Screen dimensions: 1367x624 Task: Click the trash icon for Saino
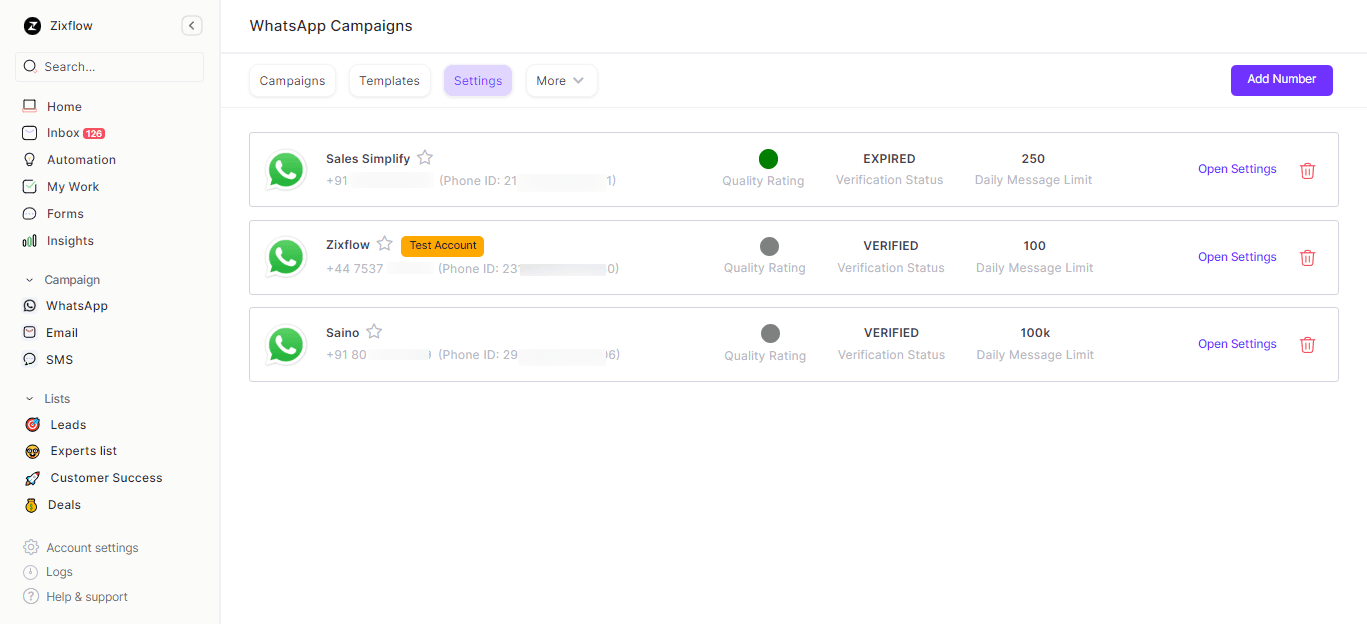(x=1307, y=345)
